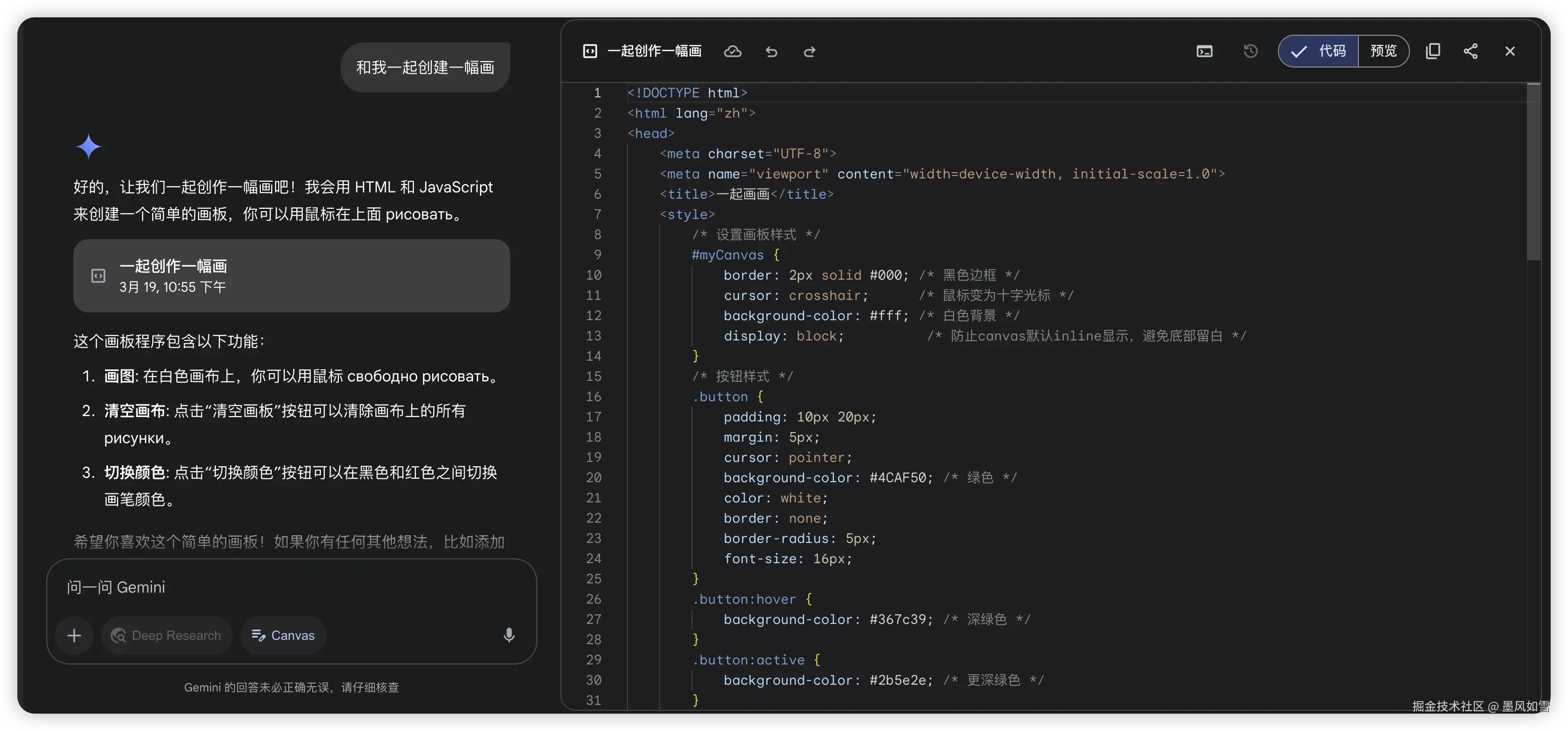Image resolution: width=1568 pixels, height=731 pixels.
Task: Click the undo arrow in canvas toolbar
Action: [771, 52]
